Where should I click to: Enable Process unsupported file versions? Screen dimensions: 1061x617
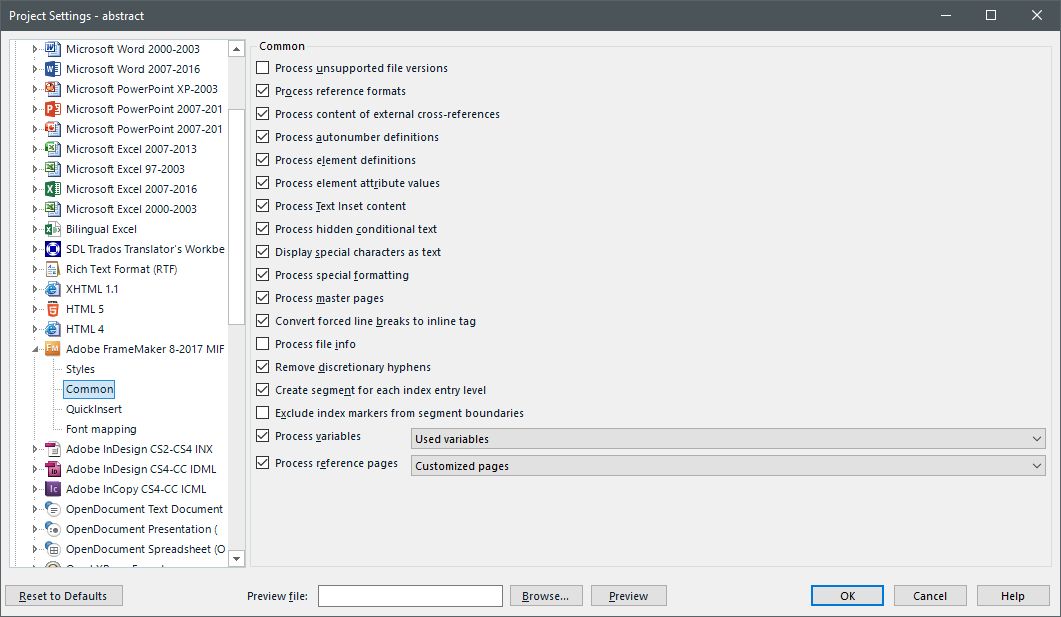[263, 68]
